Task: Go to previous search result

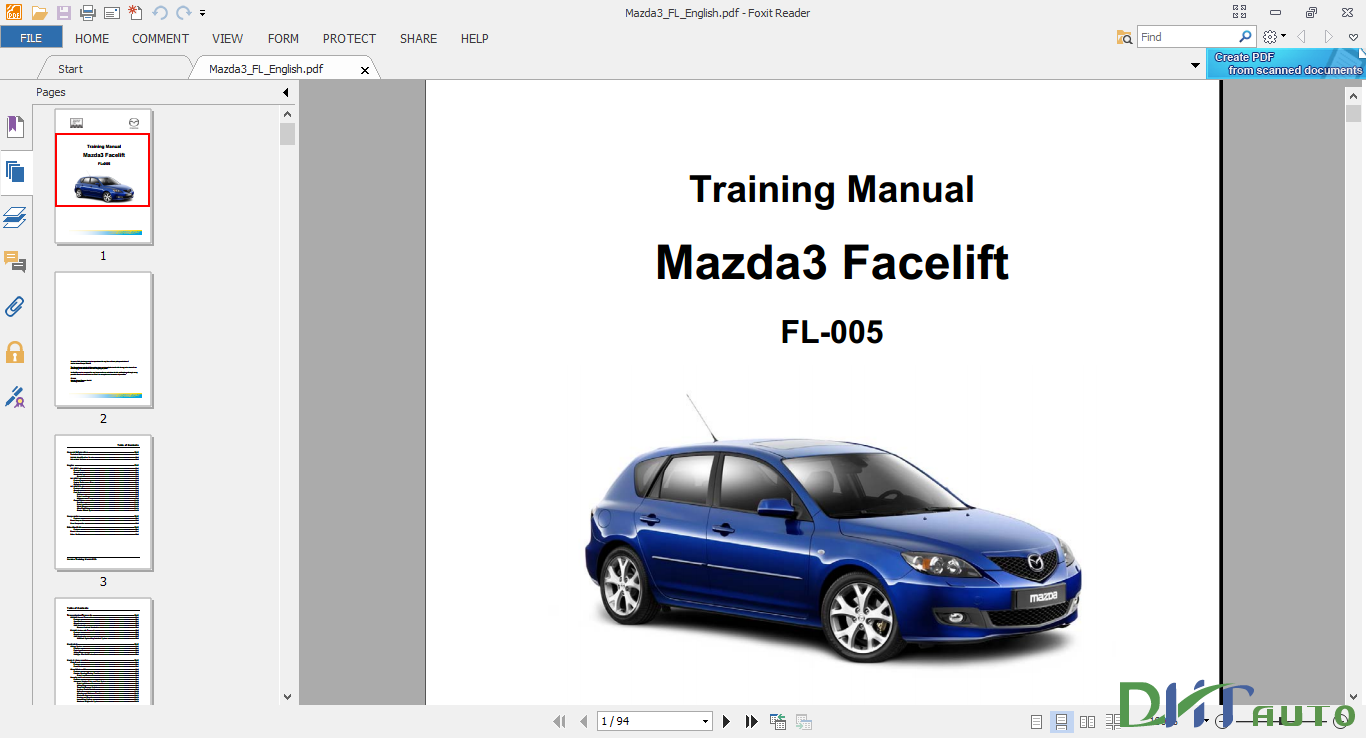Action: [1302, 37]
